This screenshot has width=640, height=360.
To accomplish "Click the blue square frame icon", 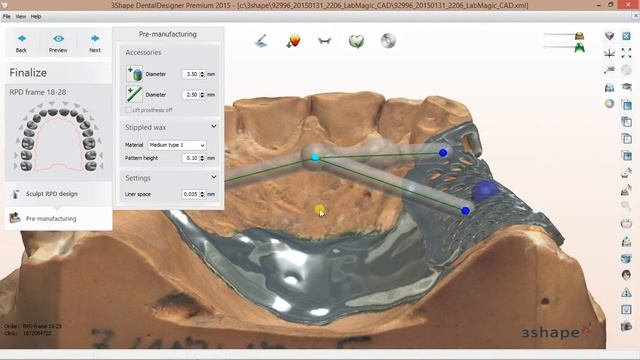I will [x=626, y=309].
